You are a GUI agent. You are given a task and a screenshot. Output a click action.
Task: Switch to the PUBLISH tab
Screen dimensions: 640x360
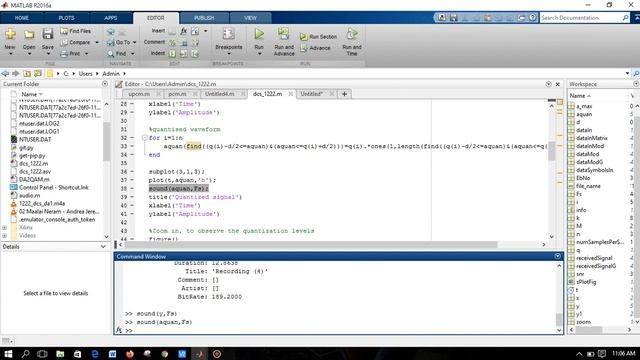[x=204, y=18]
